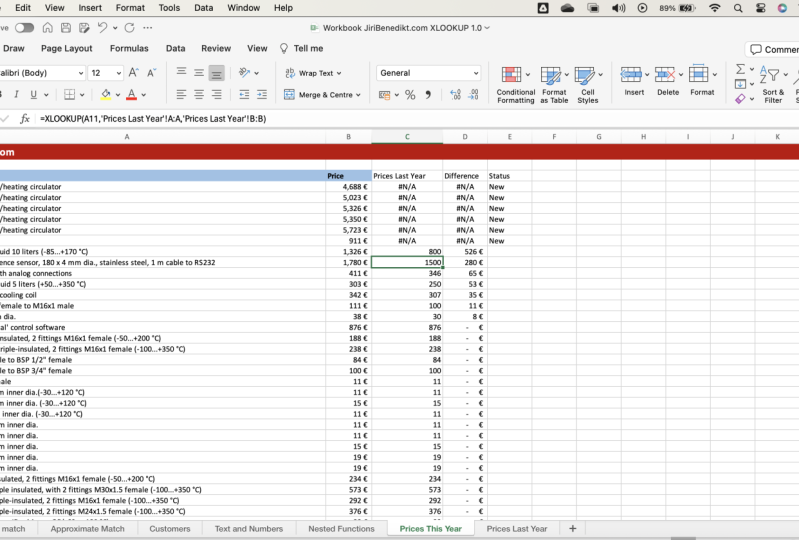Toggle italic formatting
This screenshot has width=799, height=540.
pyautogui.click(x=16, y=94)
